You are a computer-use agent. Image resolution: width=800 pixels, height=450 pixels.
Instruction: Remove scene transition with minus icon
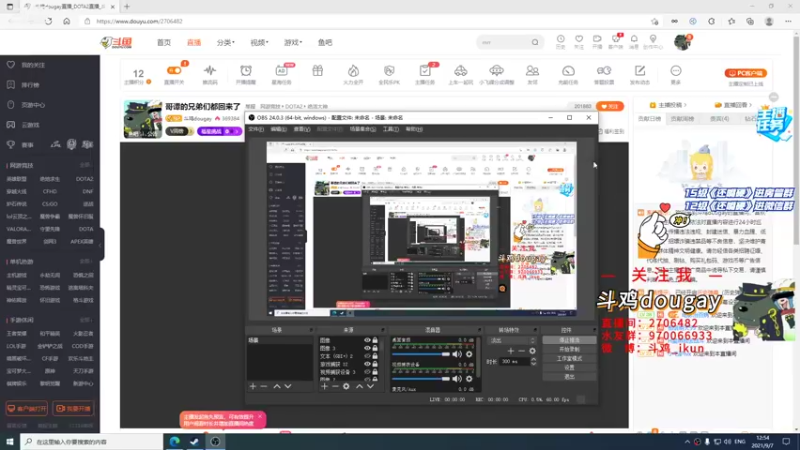pos(521,351)
